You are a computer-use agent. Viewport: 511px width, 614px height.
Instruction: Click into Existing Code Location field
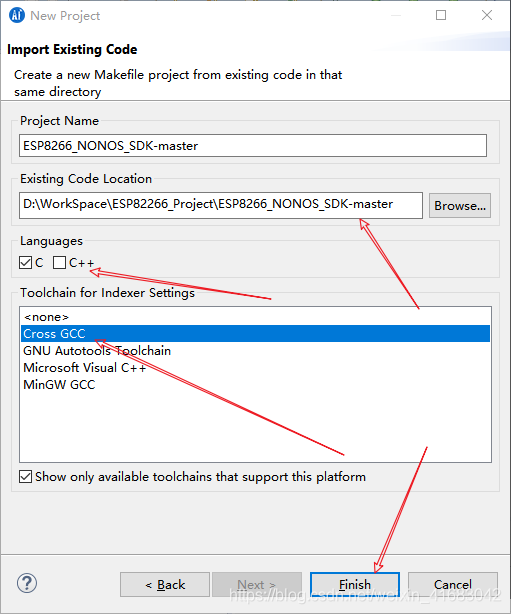[x=221, y=205]
